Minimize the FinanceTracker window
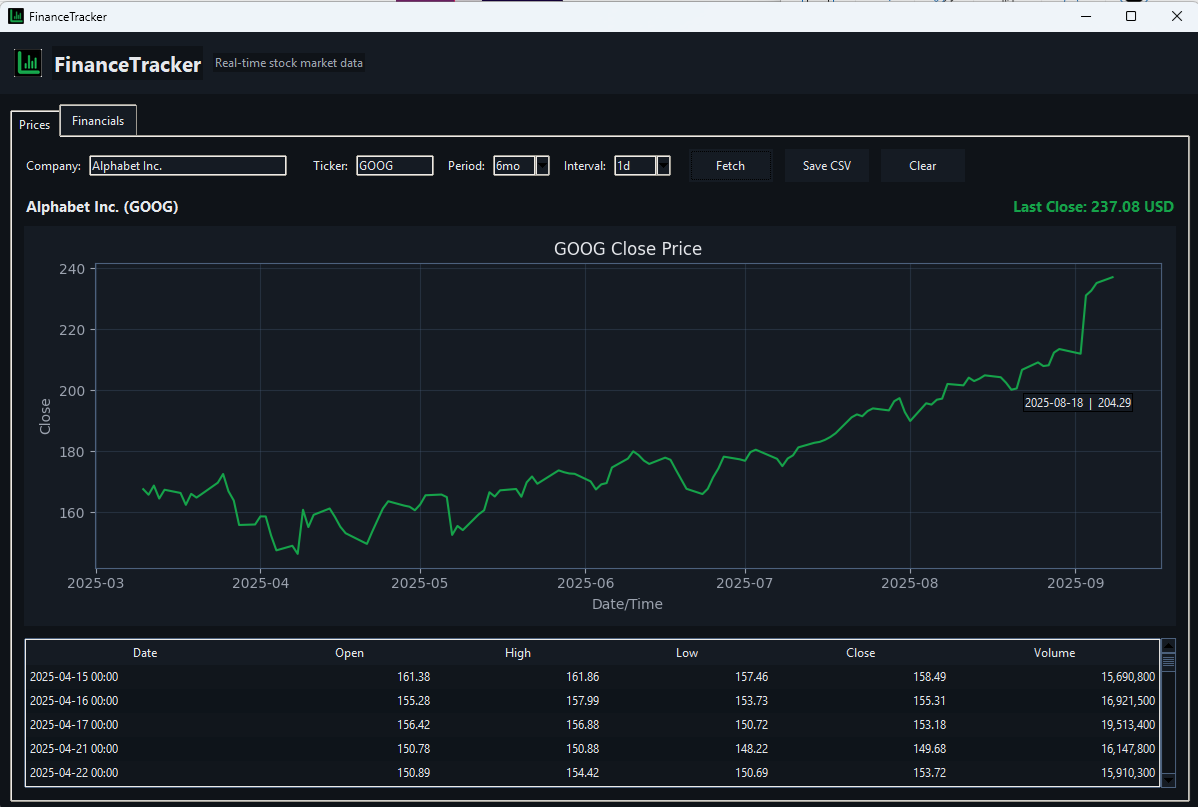This screenshot has width=1198, height=807. tap(1086, 16)
